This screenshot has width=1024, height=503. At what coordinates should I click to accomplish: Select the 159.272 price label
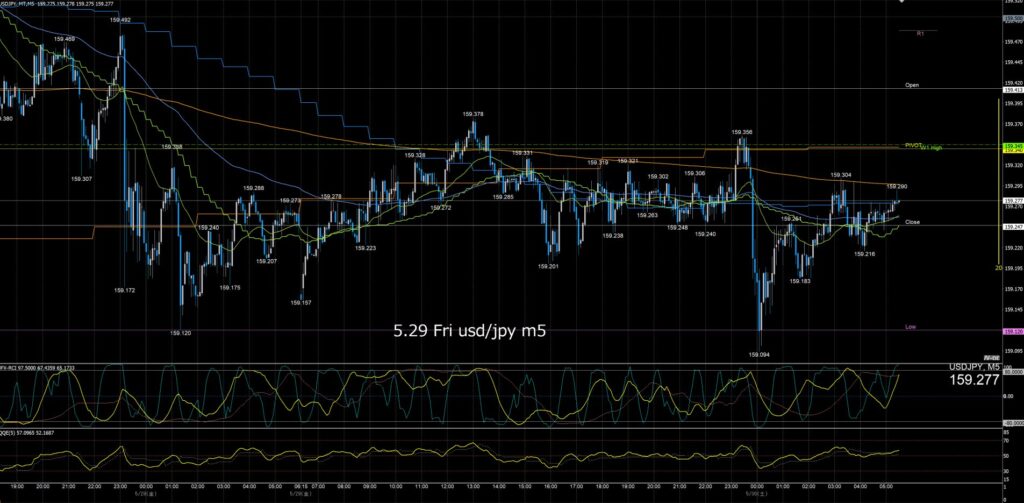(x=441, y=208)
